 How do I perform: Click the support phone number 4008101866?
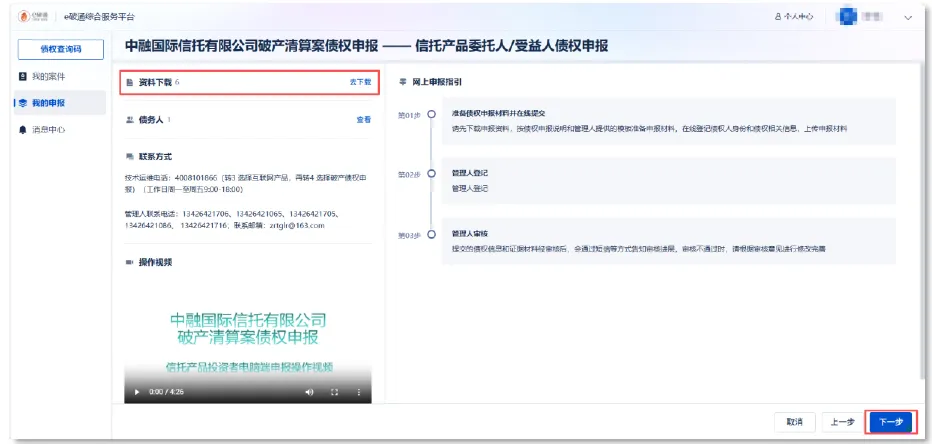click(x=194, y=177)
